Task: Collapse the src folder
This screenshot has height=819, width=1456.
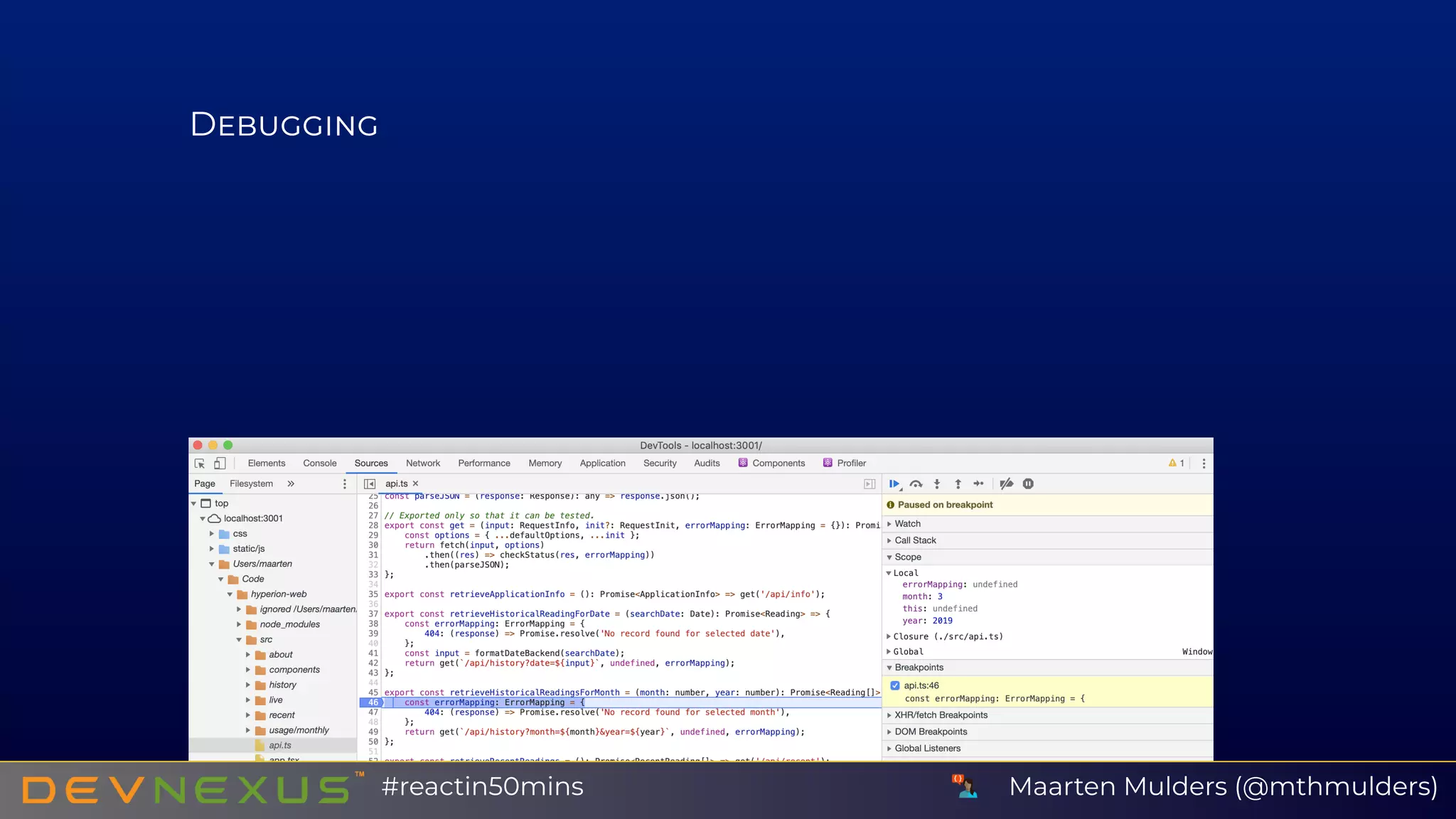Action: pos(239,640)
